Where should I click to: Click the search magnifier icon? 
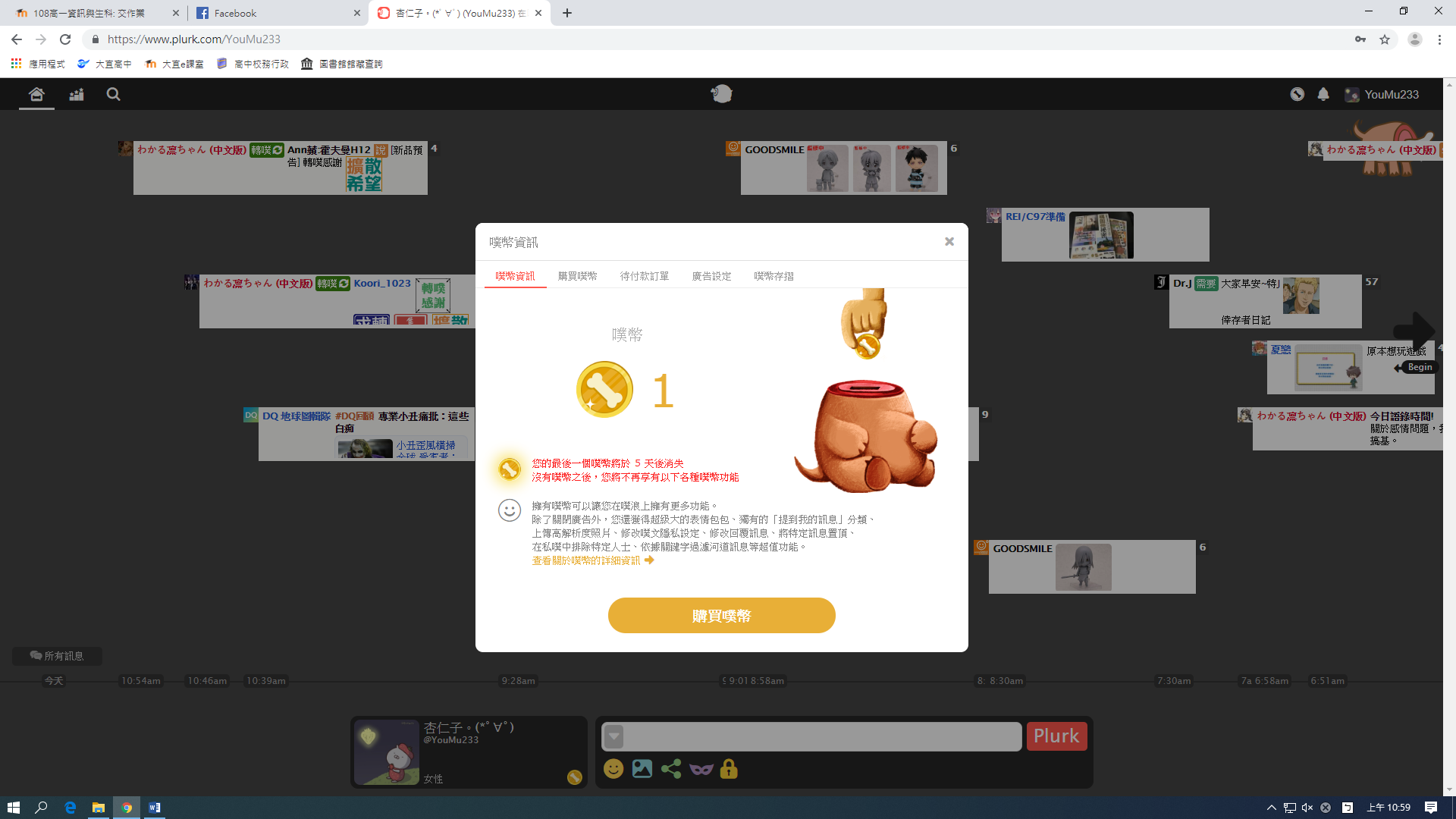pyautogui.click(x=114, y=94)
